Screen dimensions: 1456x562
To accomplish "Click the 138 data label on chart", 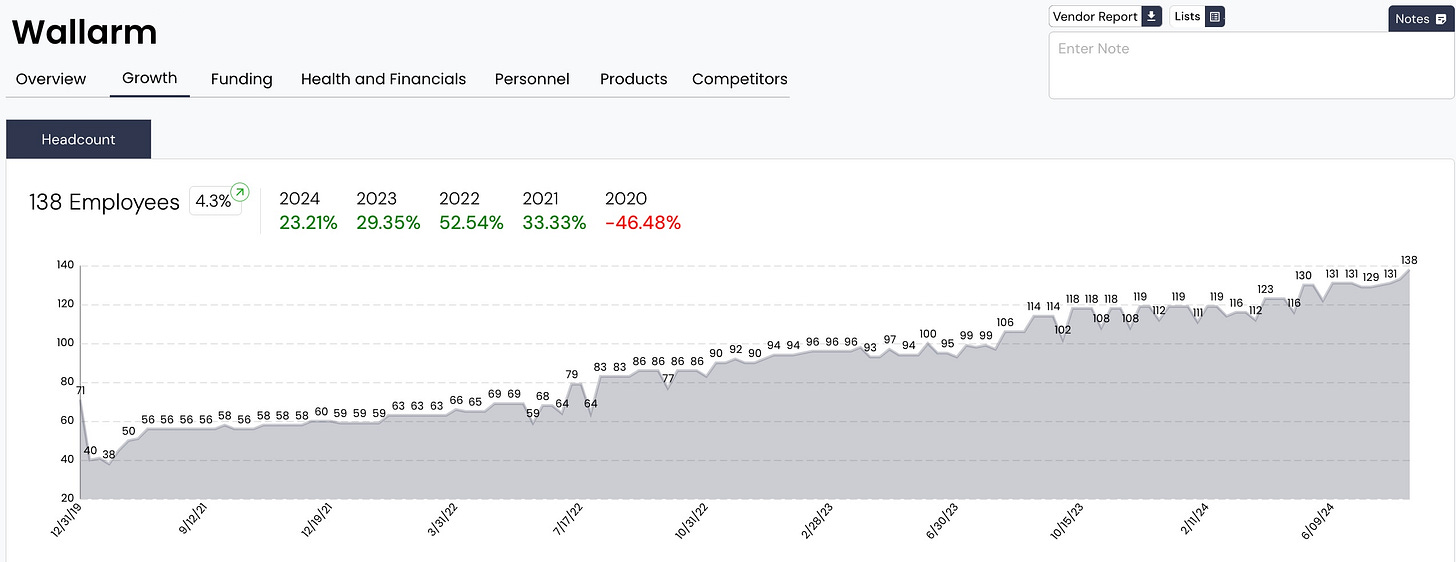I will pyautogui.click(x=1409, y=260).
